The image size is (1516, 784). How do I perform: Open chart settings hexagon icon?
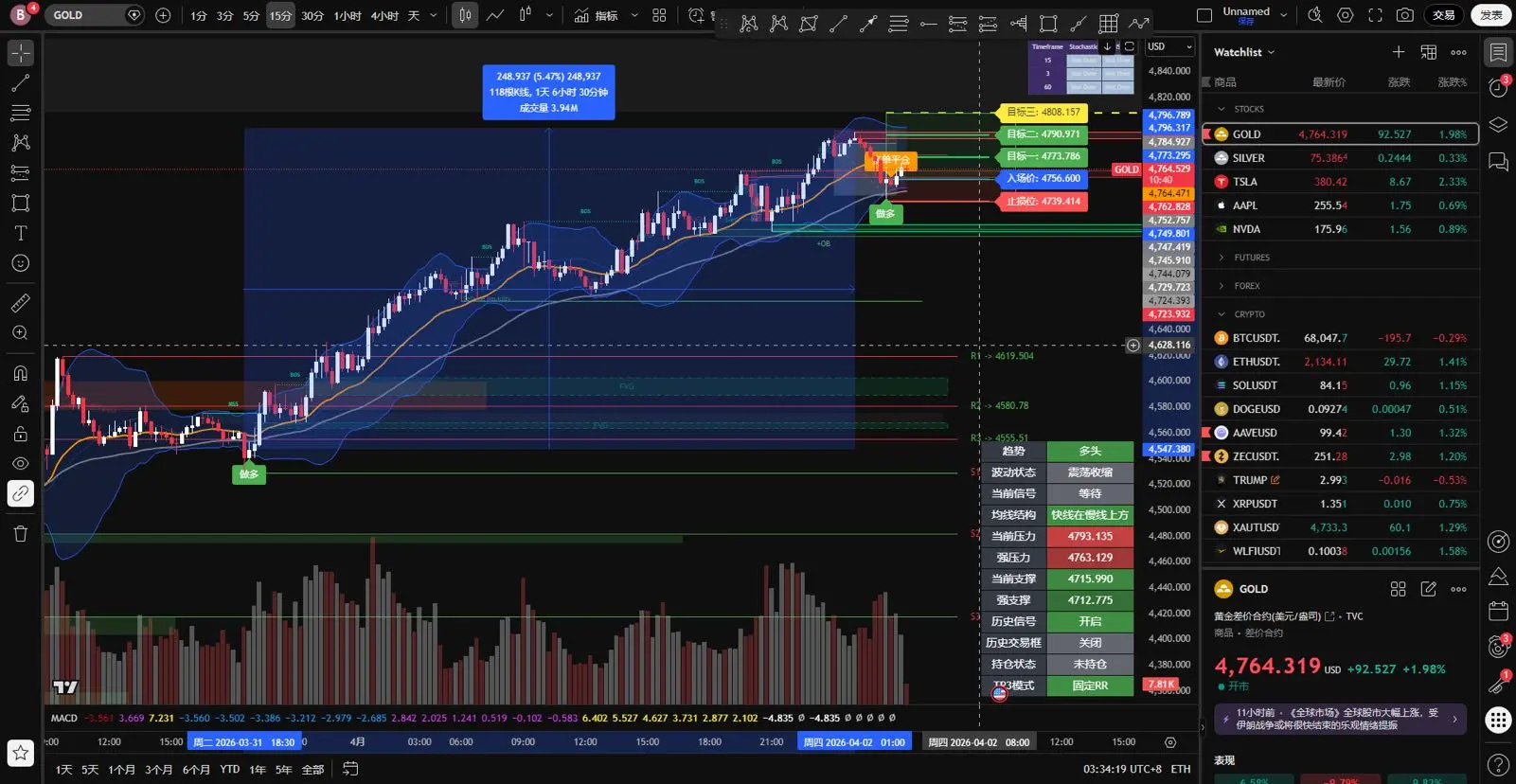[1346, 15]
